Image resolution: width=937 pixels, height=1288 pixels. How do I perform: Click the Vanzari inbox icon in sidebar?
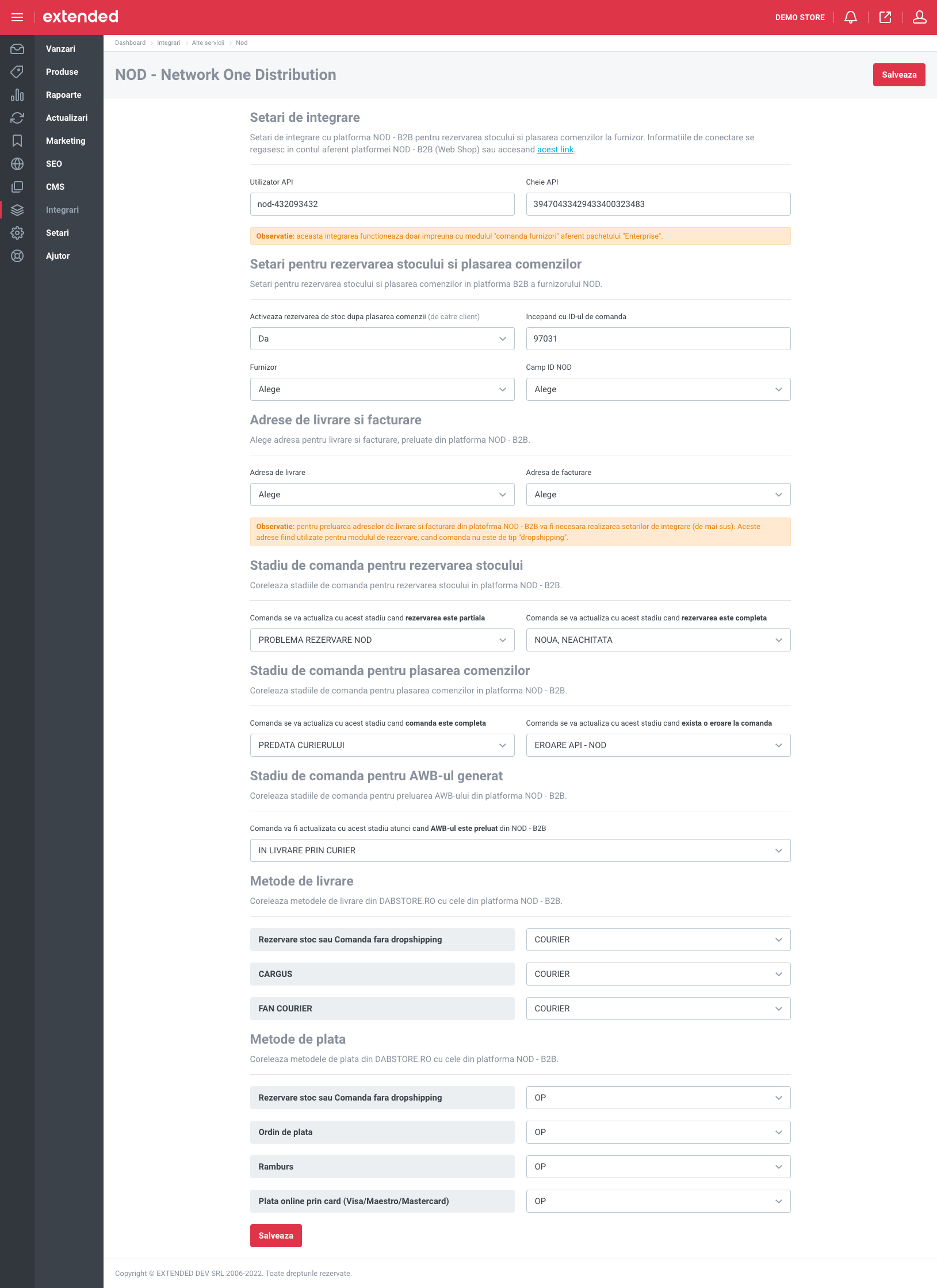17,49
